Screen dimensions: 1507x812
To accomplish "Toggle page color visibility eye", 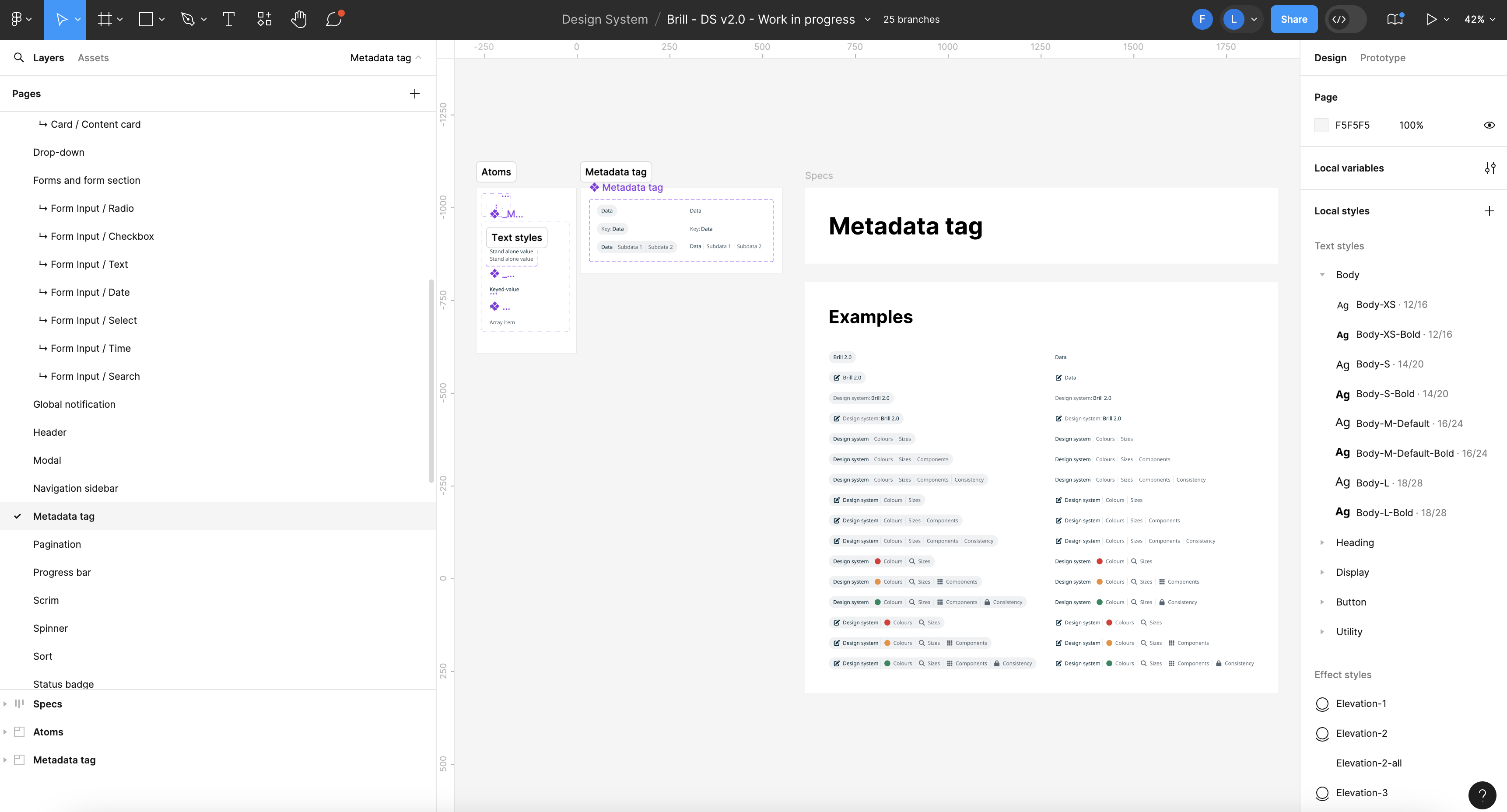I will (x=1489, y=125).
